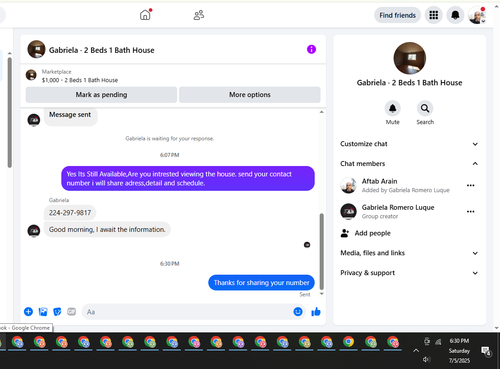The height and width of the screenshot is (369, 500).
Task: Send a thumbs up like
Action: 316,312
